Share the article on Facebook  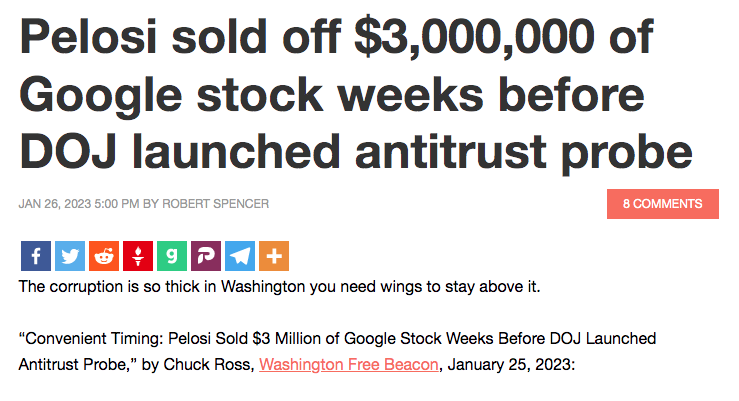36,256
